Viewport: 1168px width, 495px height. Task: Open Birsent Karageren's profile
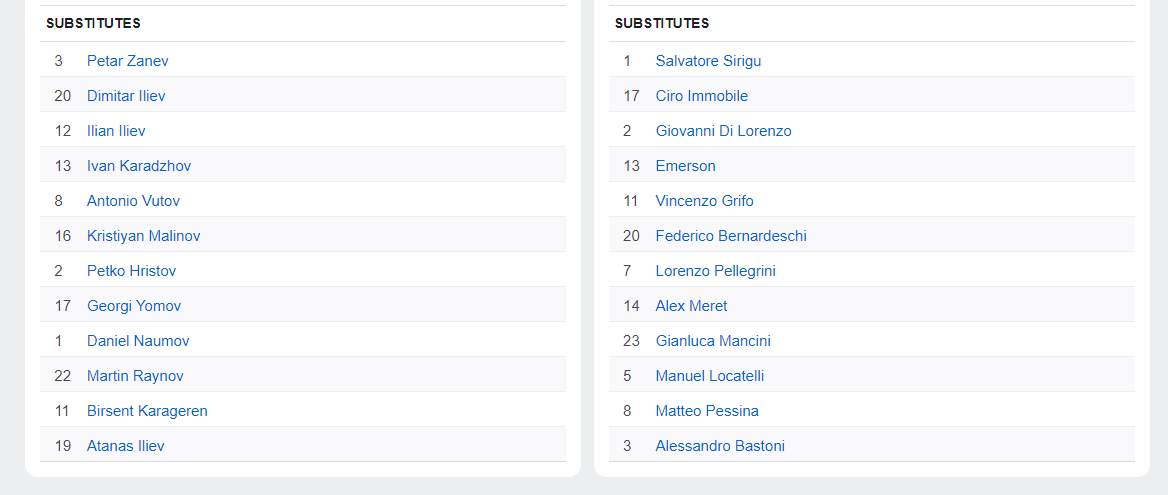tap(147, 411)
